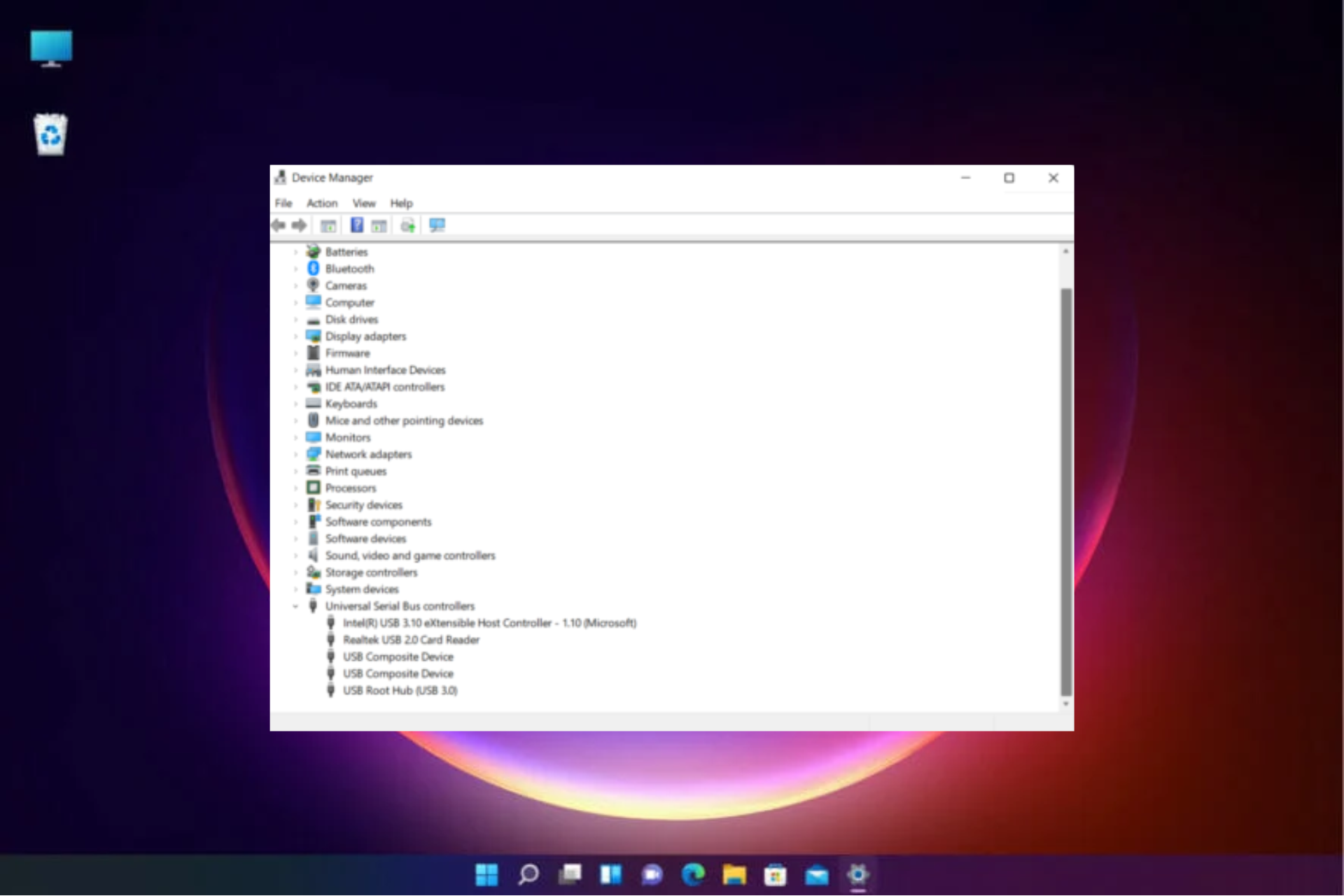Click the Scan for hardware changes icon
This screenshot has height=896, width=1344.
click(x=437, y=225)
